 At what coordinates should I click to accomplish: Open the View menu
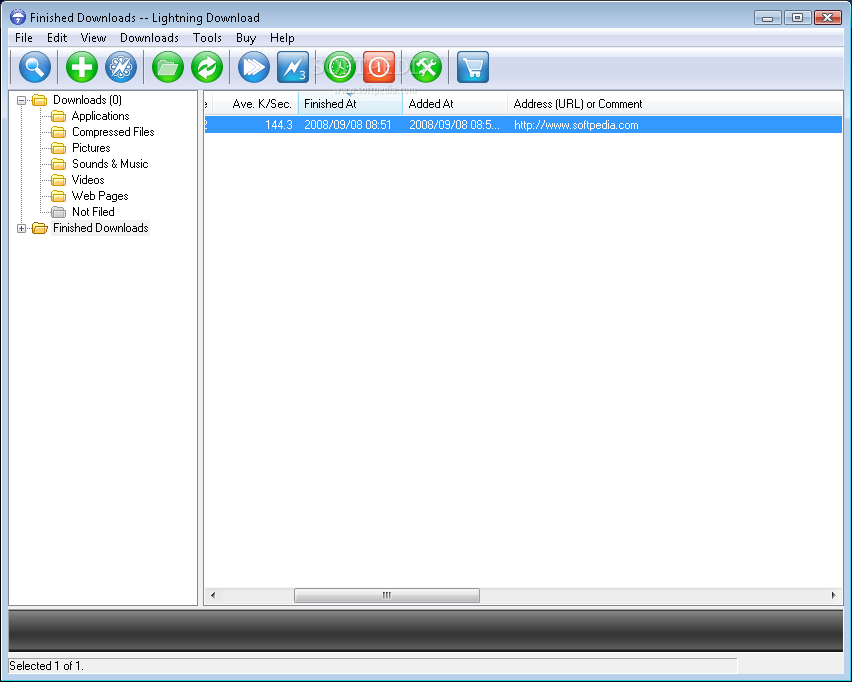93,38
